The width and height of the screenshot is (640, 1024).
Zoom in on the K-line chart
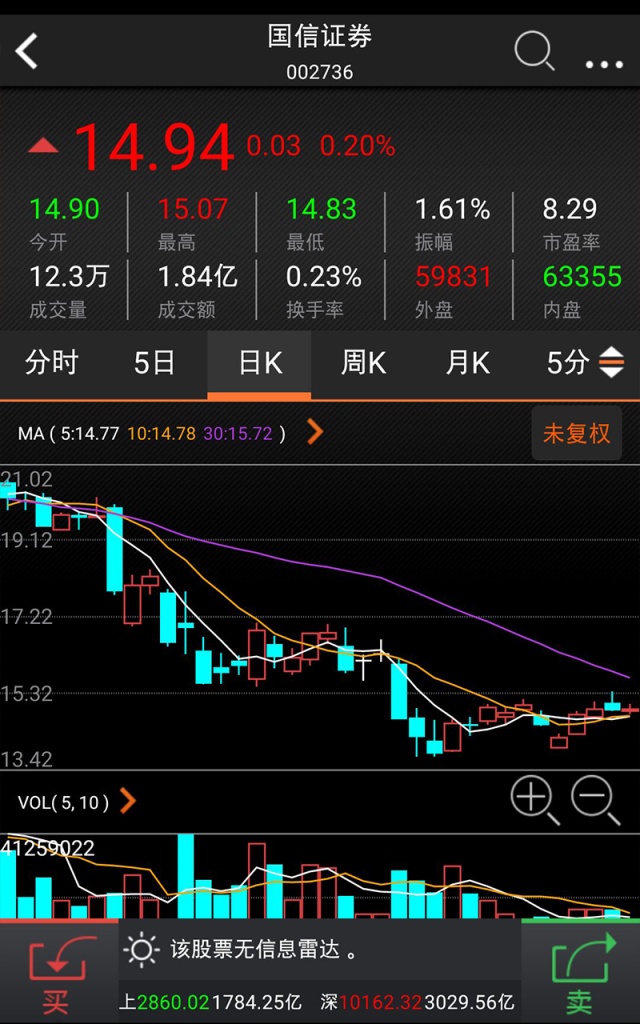[x=534, y=800]
